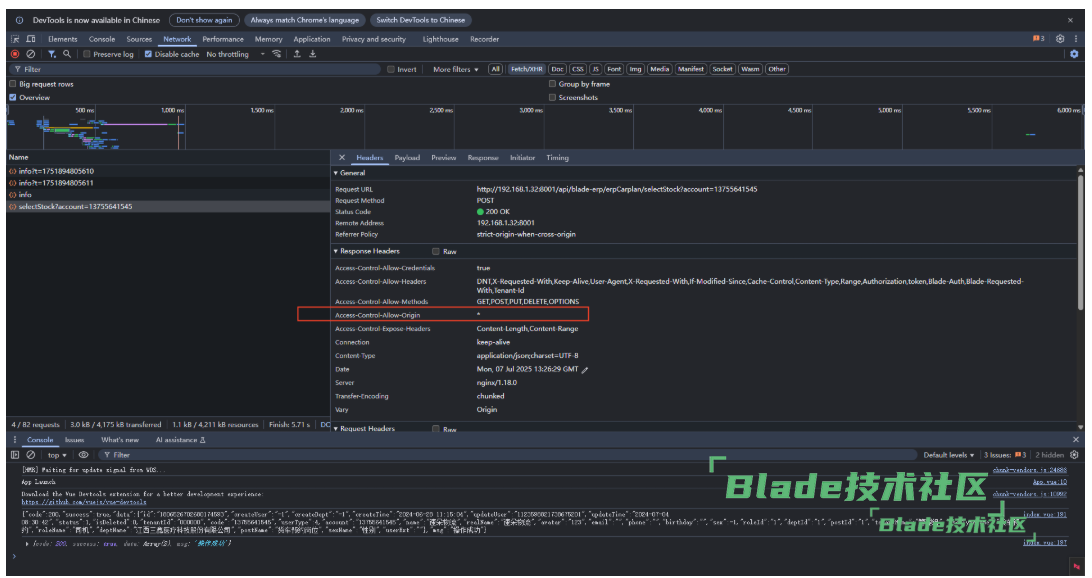Create live expression with eye icon
Image resolution: width=1092 pixels, height=578 pixels.
83,454
